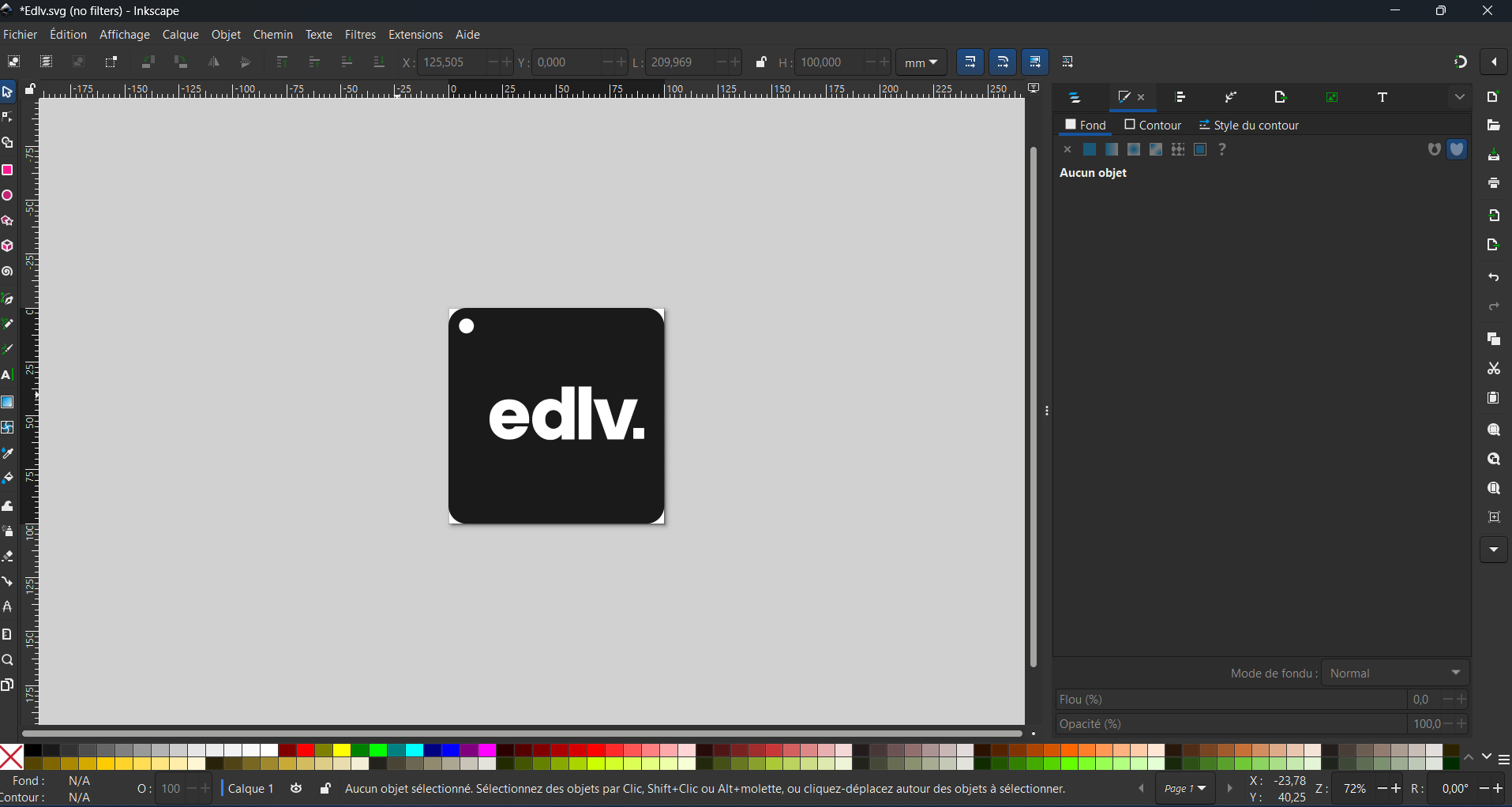Image resolution: width=1512 pixels, height=807 pixels.
Task: Activate the Text tool
Action: (x=8, y=375)
